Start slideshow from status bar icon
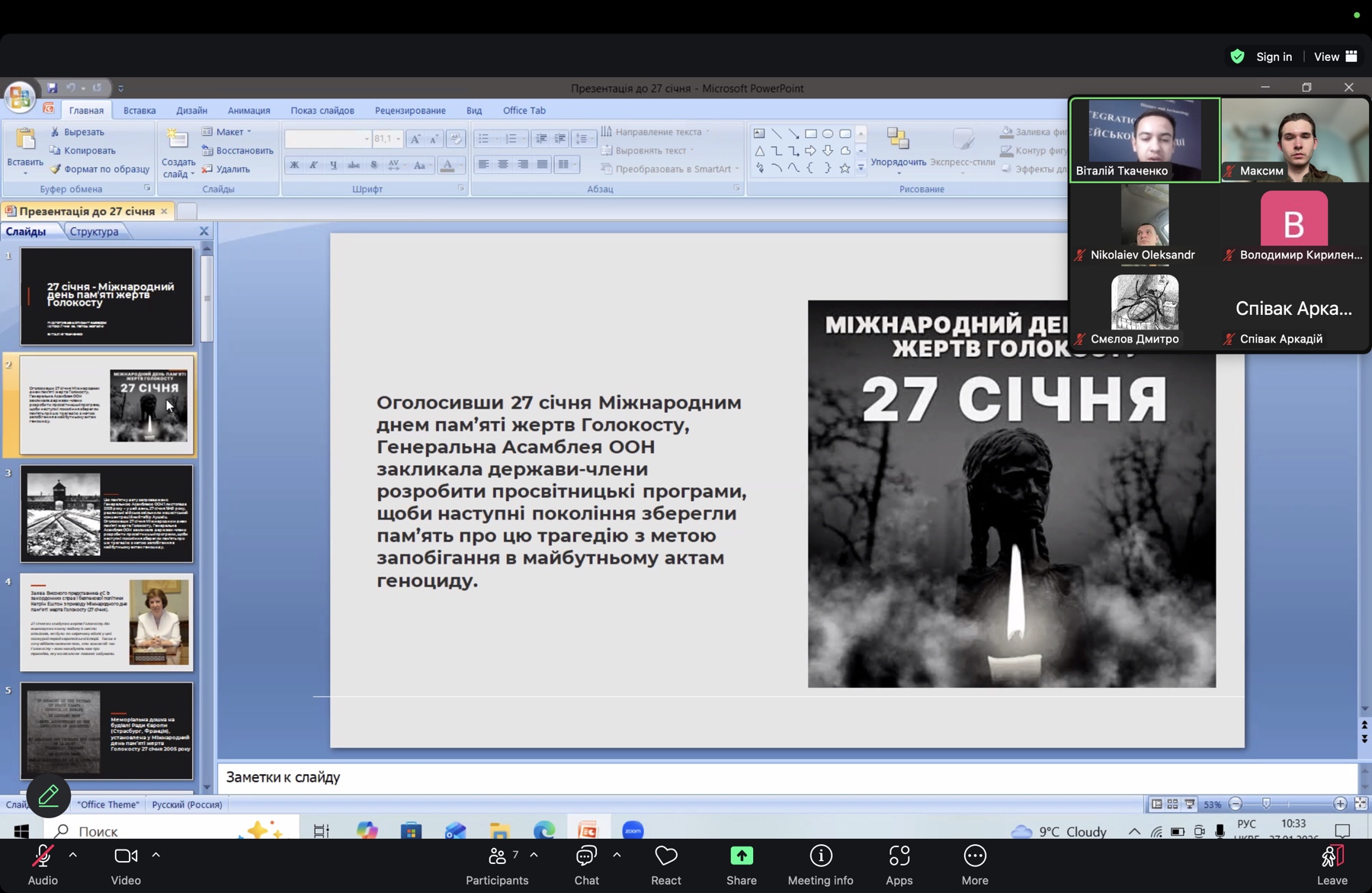The width and height of the screenshot is (1372, 893). coord(1189,804)
